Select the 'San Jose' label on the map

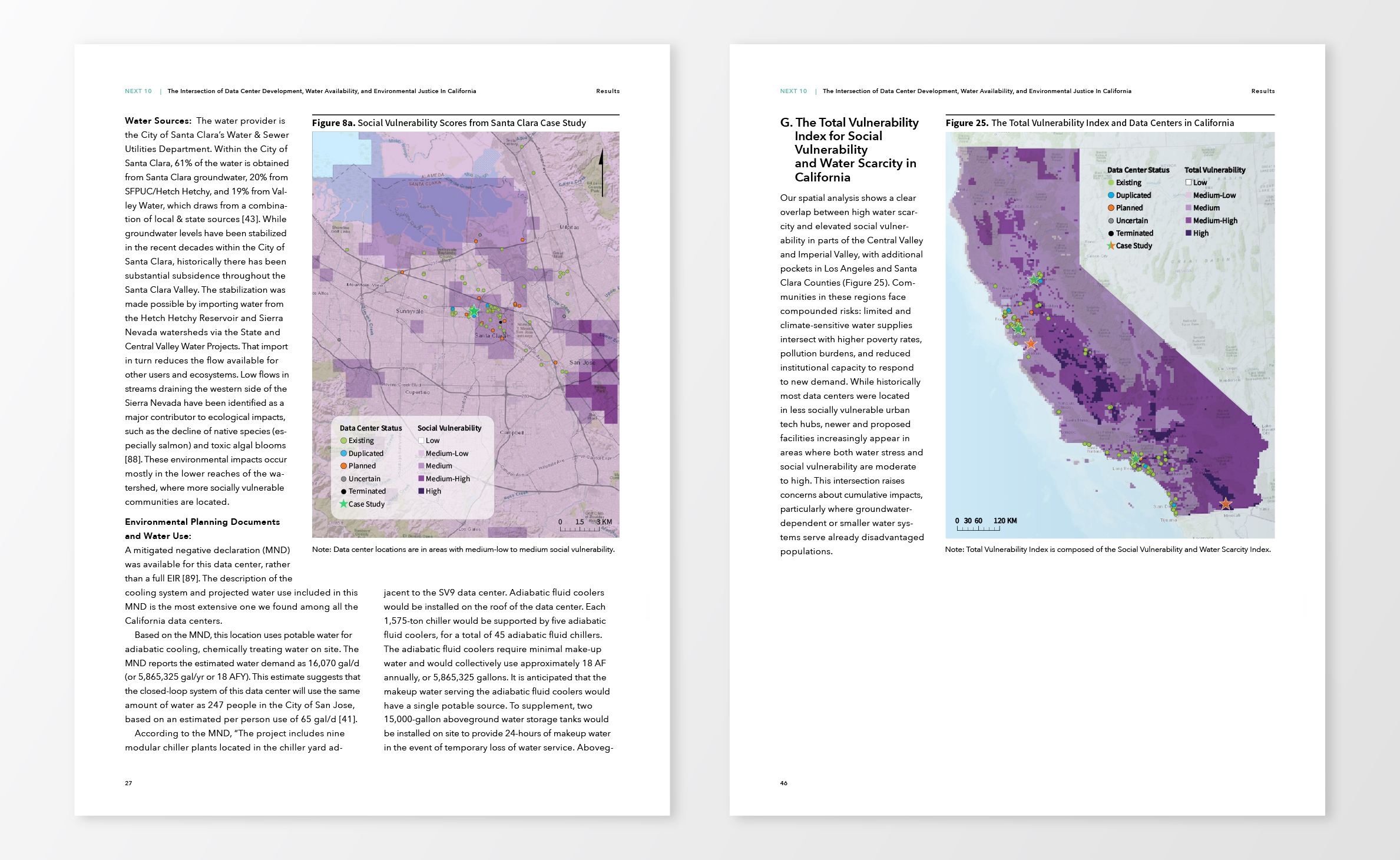pos(582,362)
